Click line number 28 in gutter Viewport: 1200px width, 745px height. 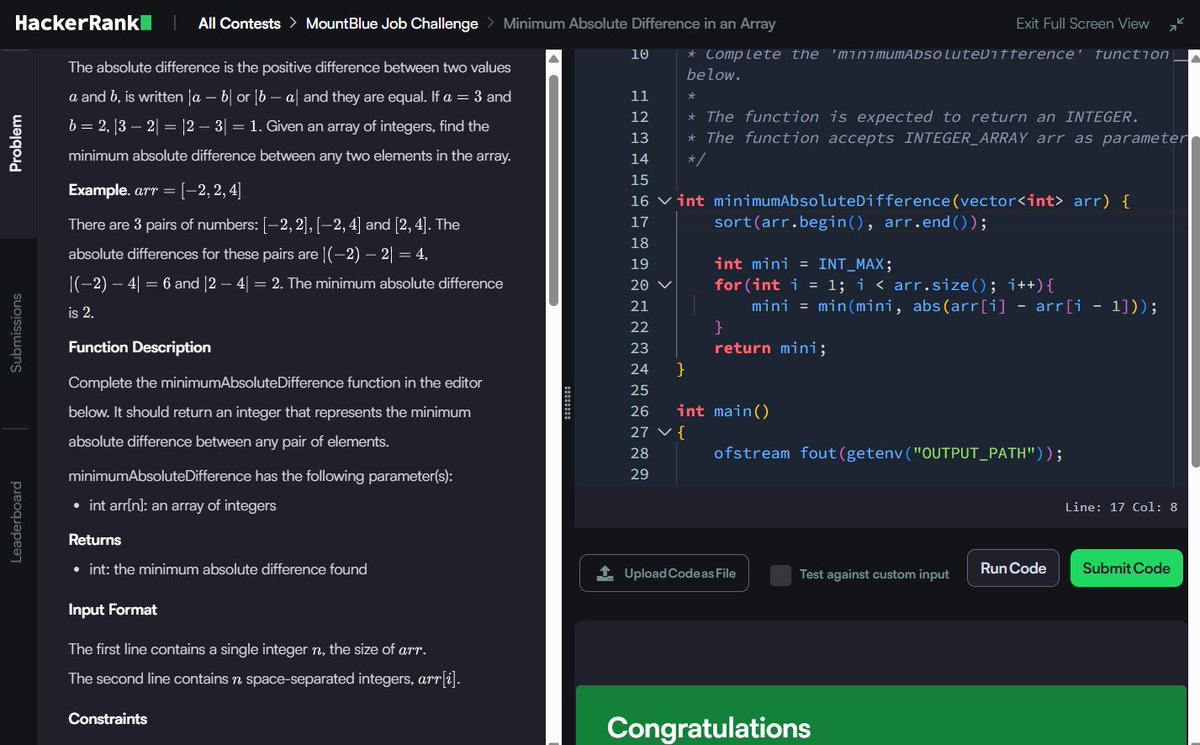point(640,453)
